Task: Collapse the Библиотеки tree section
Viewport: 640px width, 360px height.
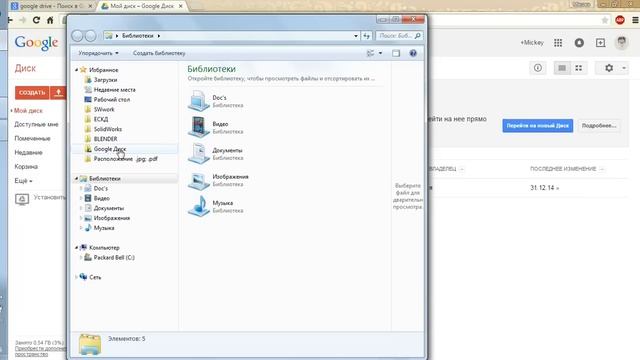Action: [x=76, y=178]
